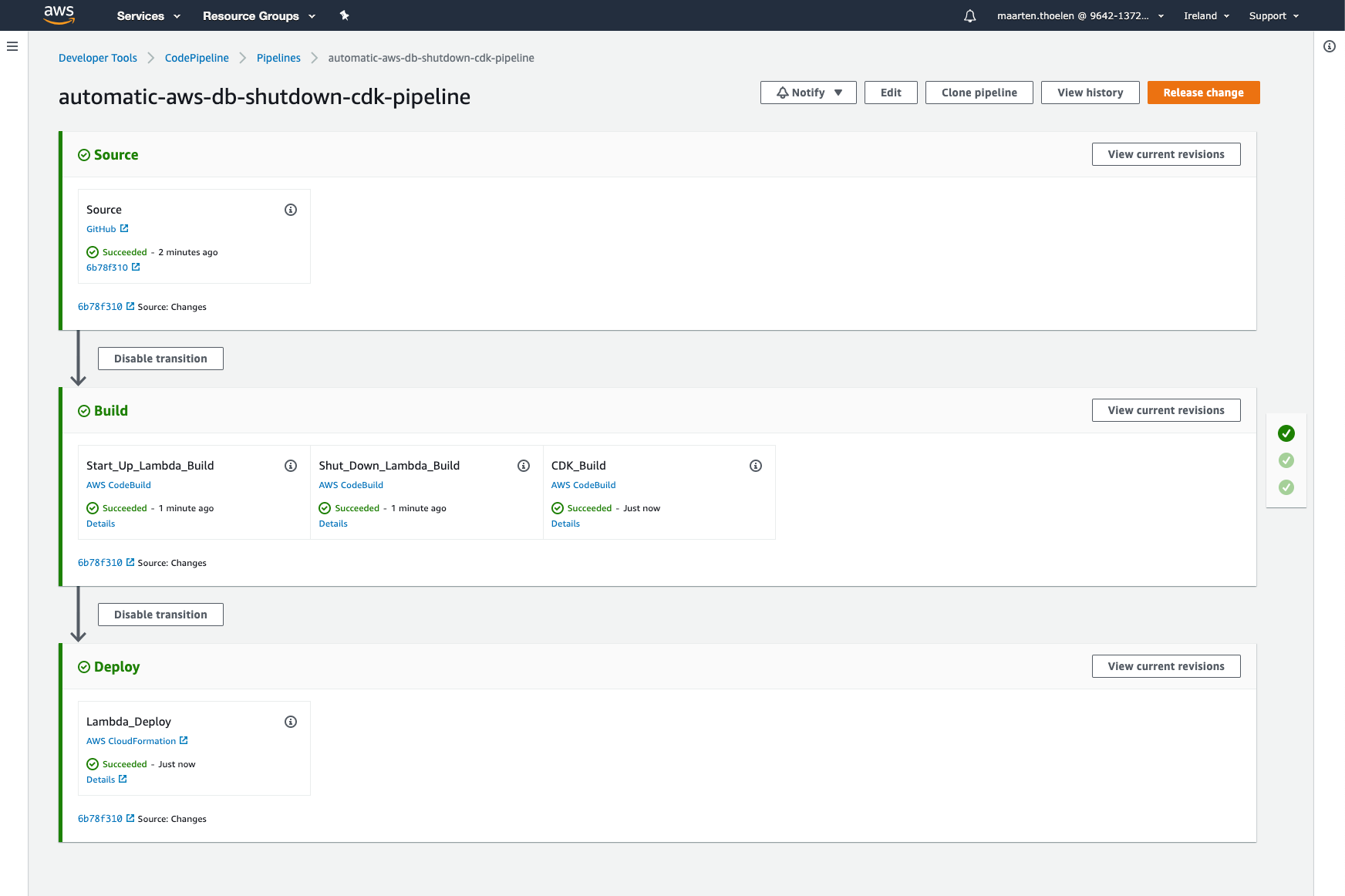Click Clone pipeline

click(979, 93)
